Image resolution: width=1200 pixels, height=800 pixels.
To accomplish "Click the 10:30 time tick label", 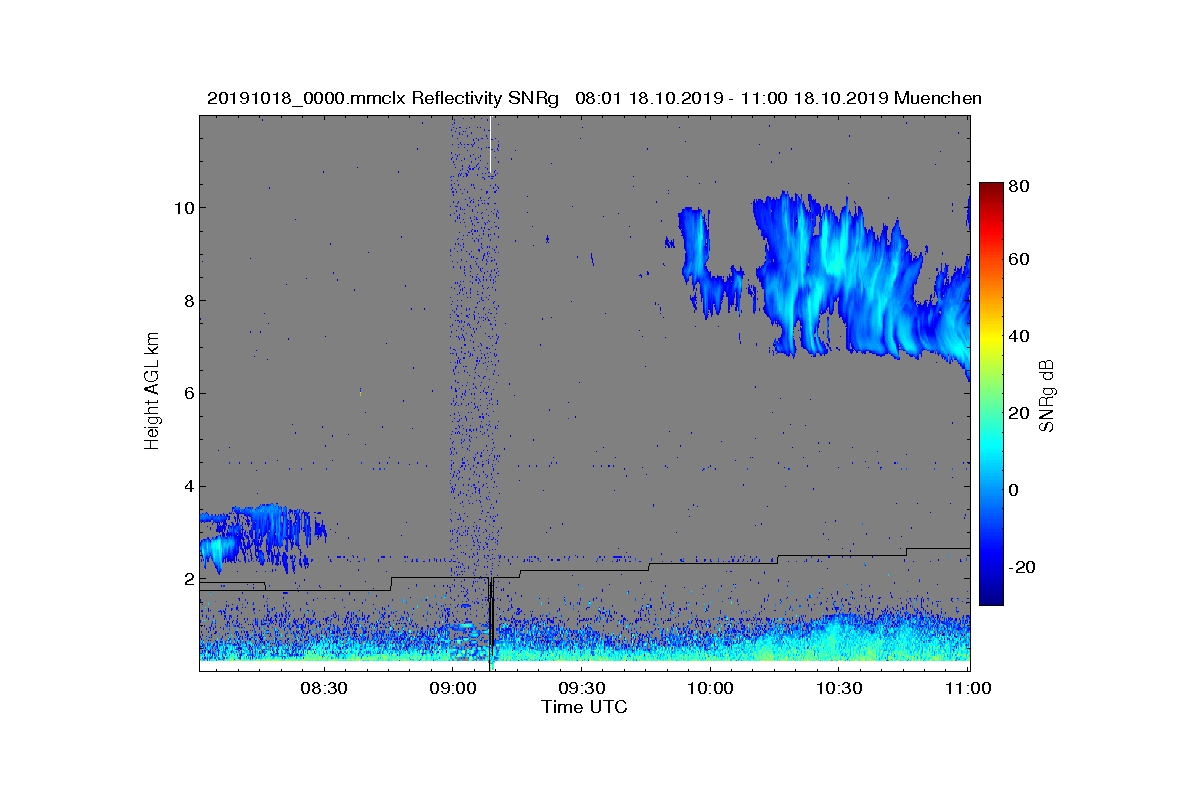I will pyautogui.click(x=838, y=688).
